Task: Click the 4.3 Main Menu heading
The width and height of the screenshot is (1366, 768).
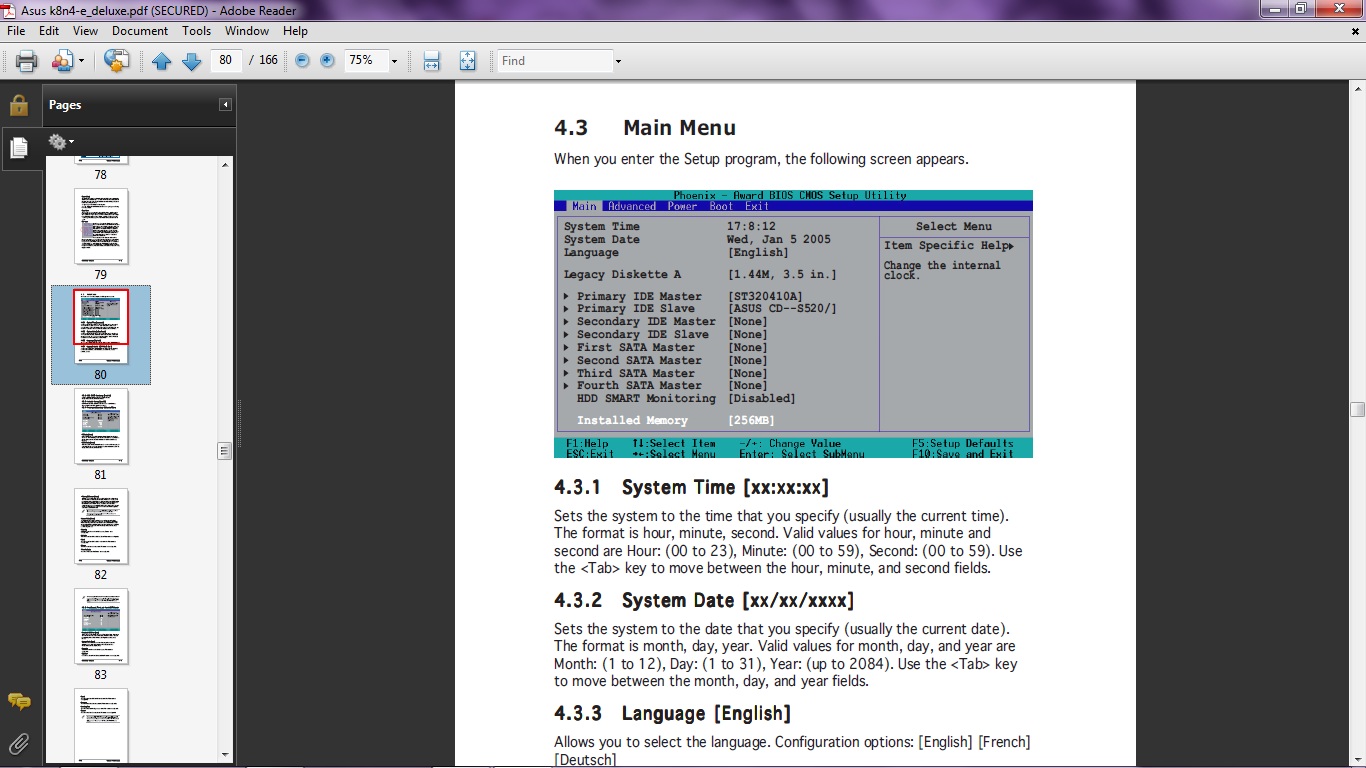Action: (x=645, y=128)
